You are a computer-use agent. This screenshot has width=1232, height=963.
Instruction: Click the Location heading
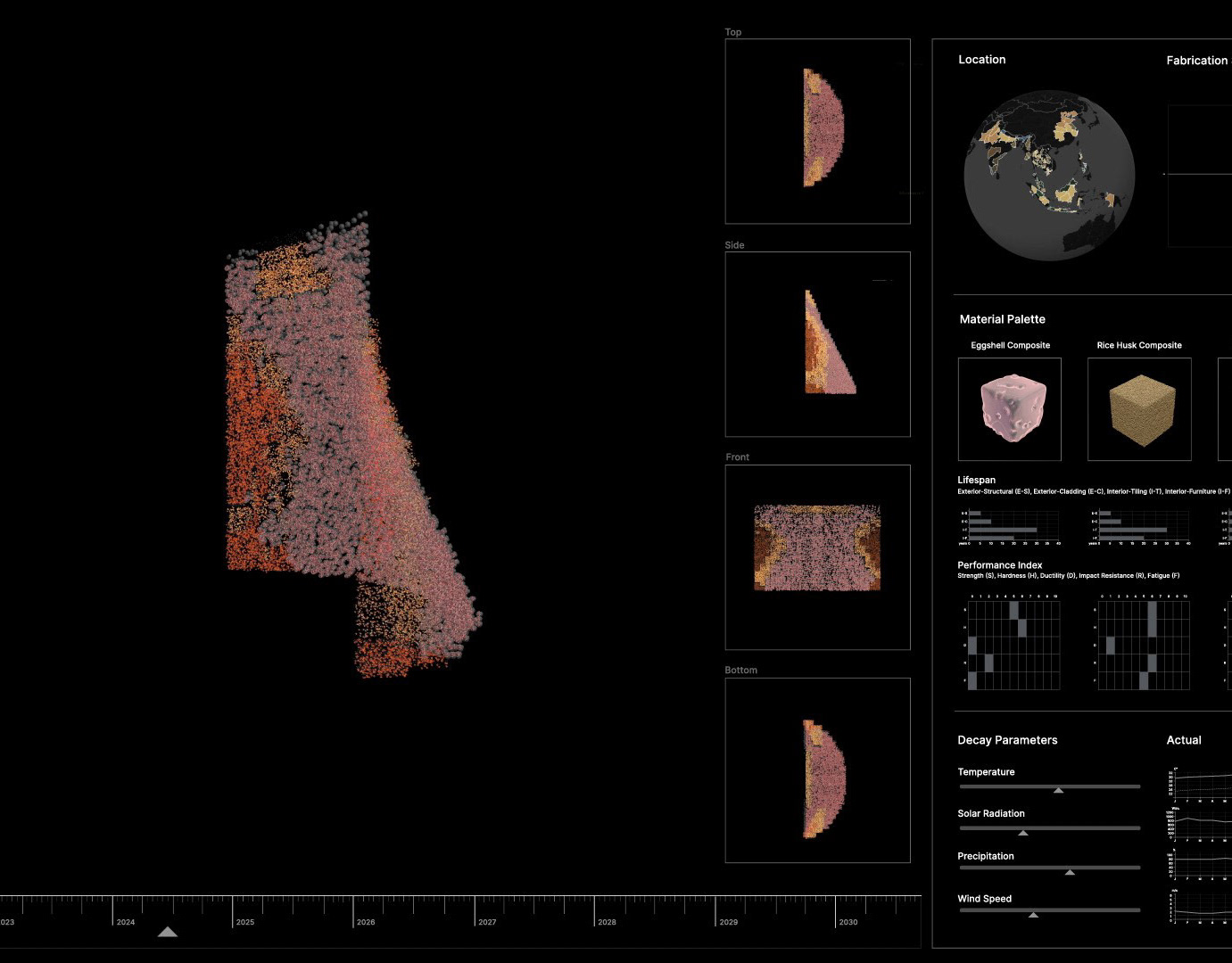(x=981, y=60)
